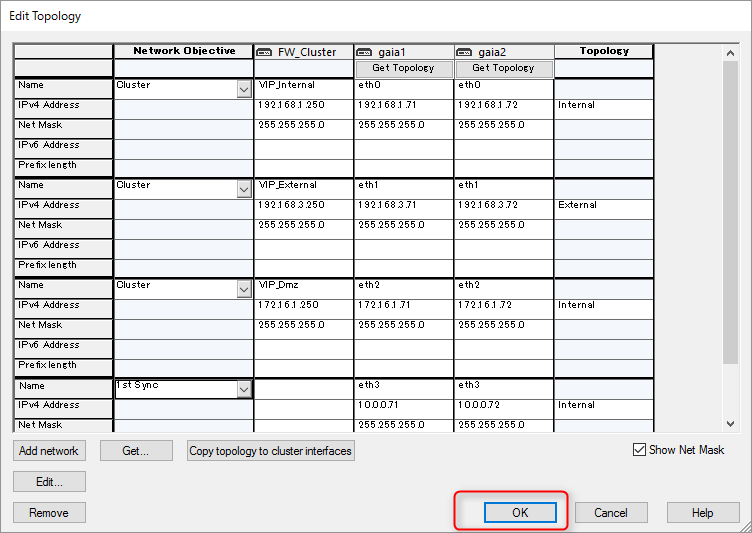Click the vertical scrollbar thumb

(730, 212)
